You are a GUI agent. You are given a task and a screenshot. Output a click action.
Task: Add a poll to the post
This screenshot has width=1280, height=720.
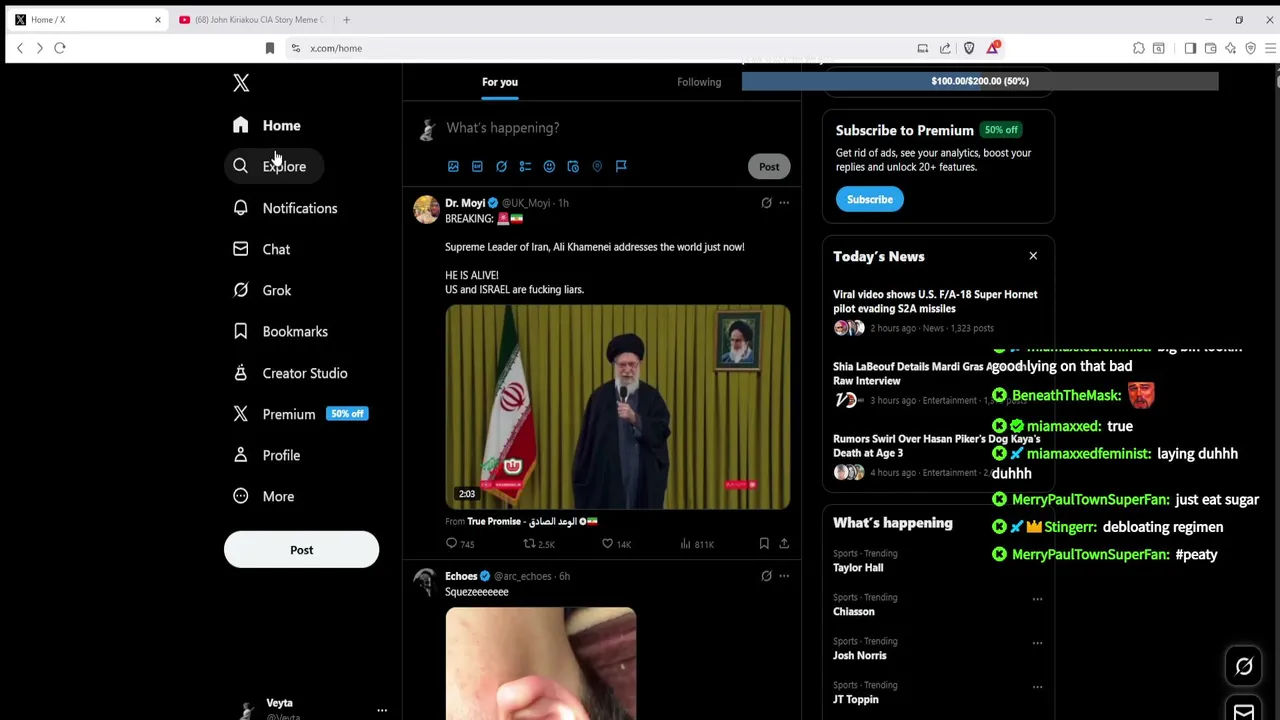[525, 166]
